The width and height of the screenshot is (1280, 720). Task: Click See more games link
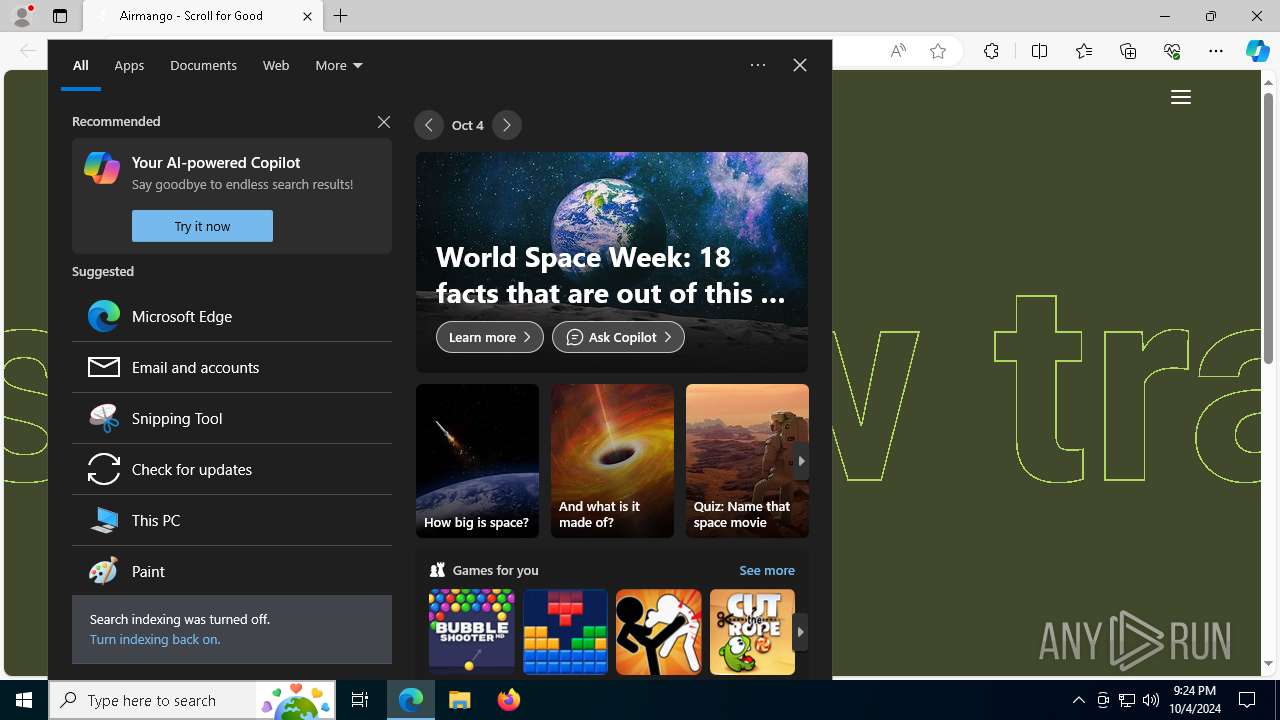[x=767, y=570]
